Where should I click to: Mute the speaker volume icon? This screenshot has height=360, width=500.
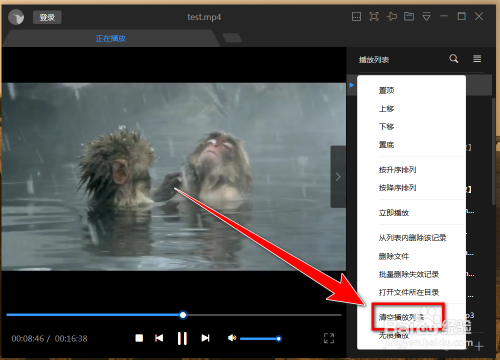pos(232,338)
